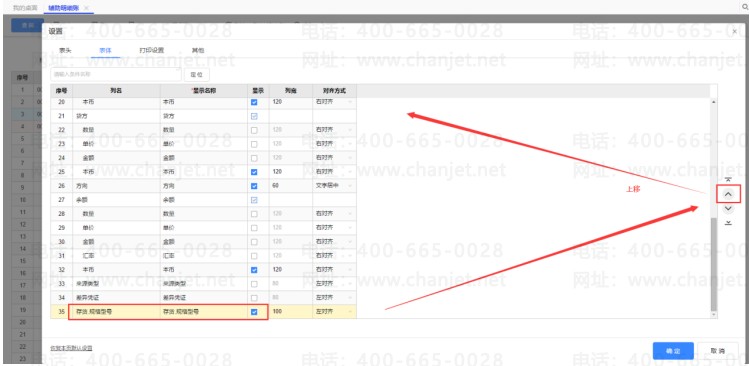
Task: Select the 辅助明细账 page tab
Action: pos(64,8)
